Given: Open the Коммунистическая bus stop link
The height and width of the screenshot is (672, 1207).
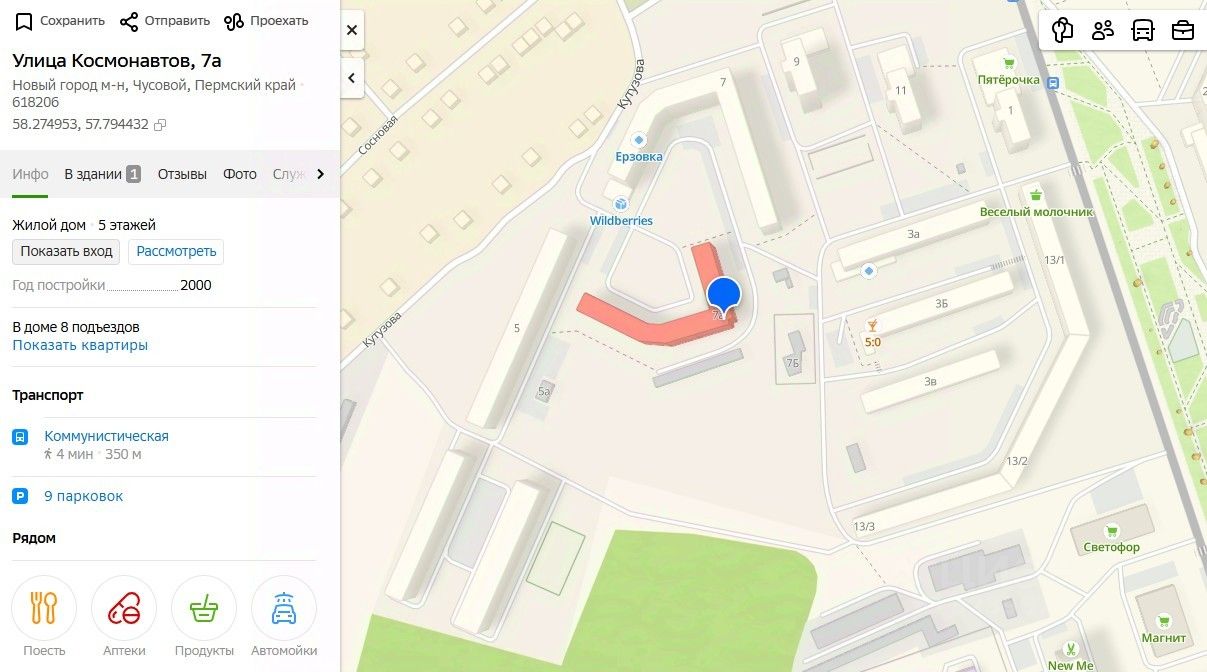Looking at the screenshot, I should tap(106, 436).
